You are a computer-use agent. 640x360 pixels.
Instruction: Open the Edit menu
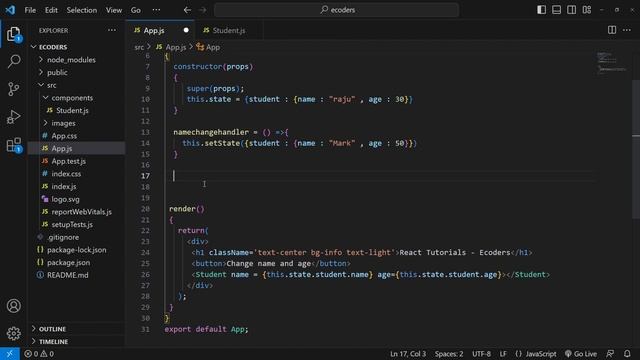[51, 10]
